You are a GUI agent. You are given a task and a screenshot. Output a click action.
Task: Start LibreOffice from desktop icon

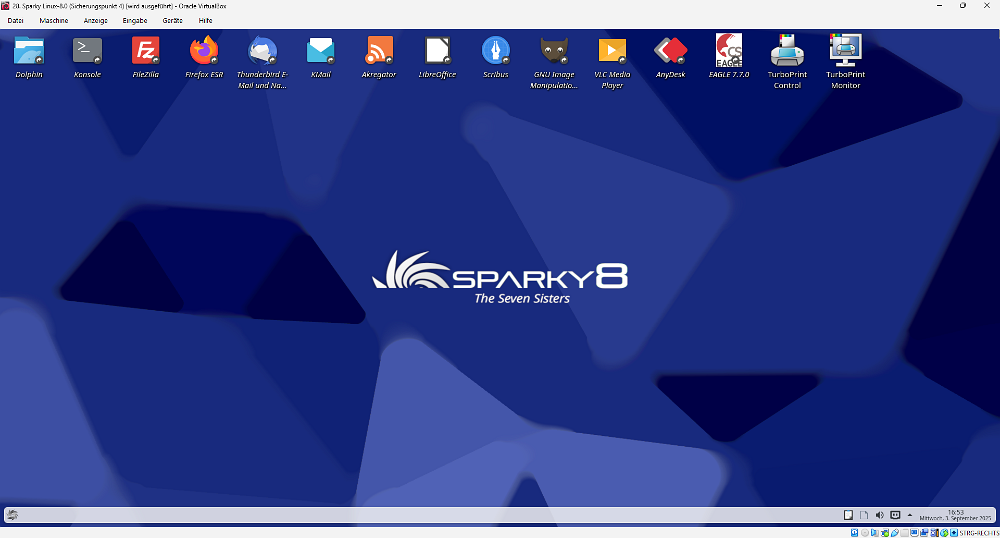click(x=437, y=51)
